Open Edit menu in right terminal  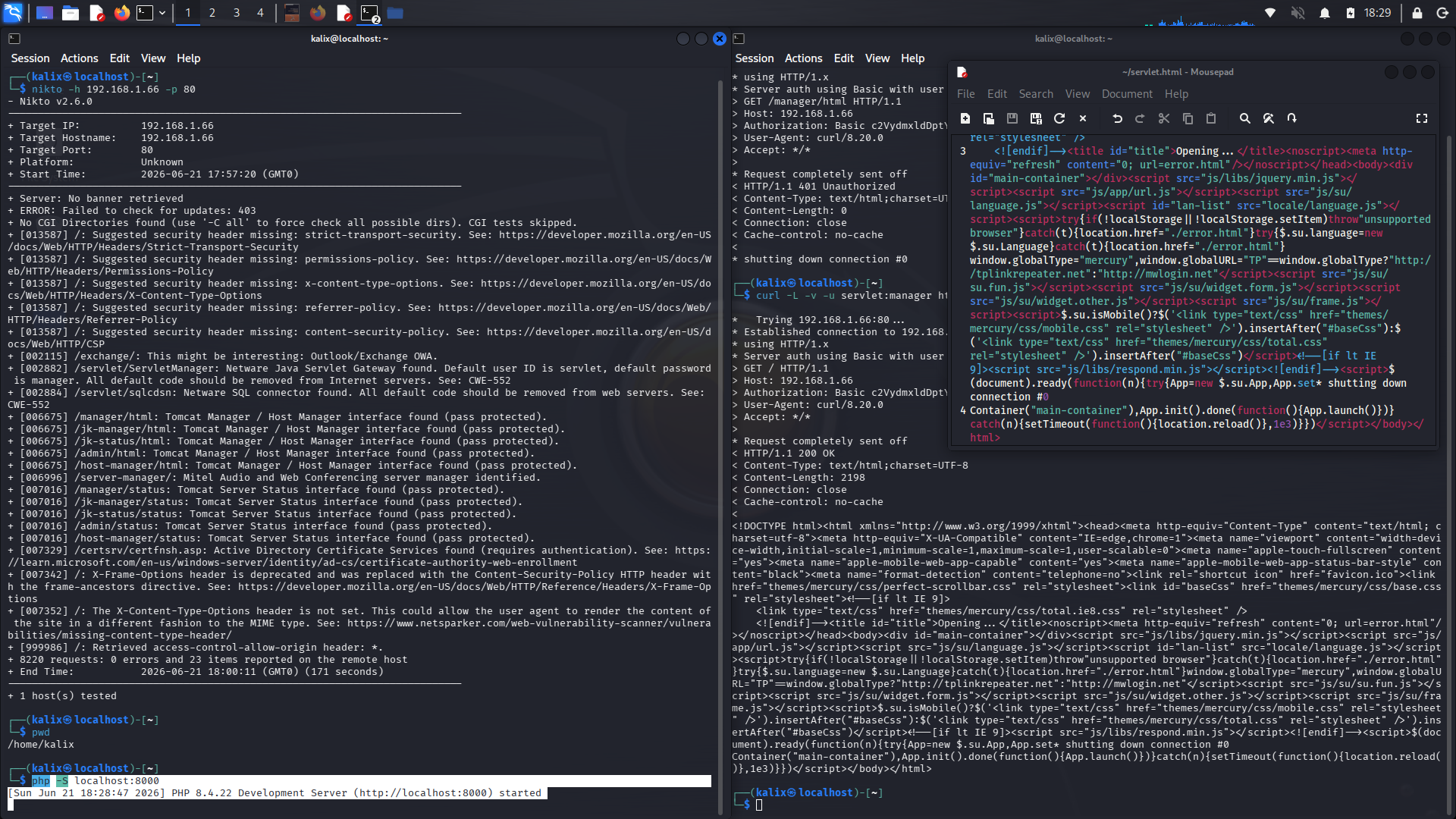pyautogui.click(x=844, y=58)
